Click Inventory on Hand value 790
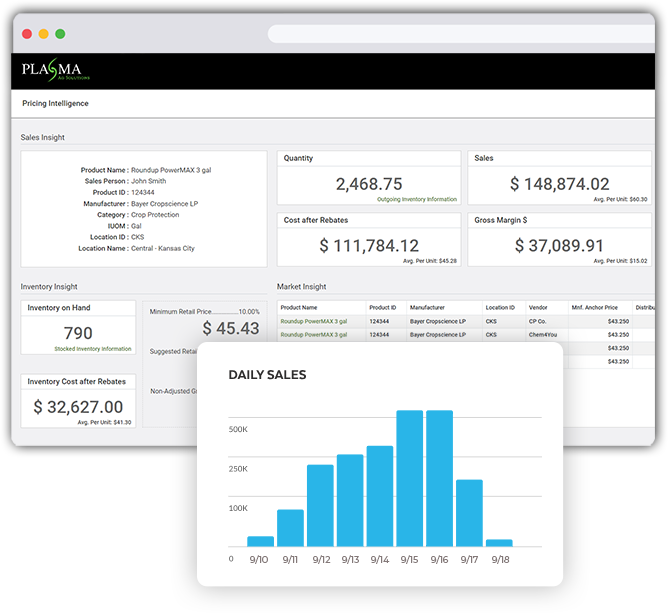The width and height of the screenshot is (669, 616). (x=78, y=333)
